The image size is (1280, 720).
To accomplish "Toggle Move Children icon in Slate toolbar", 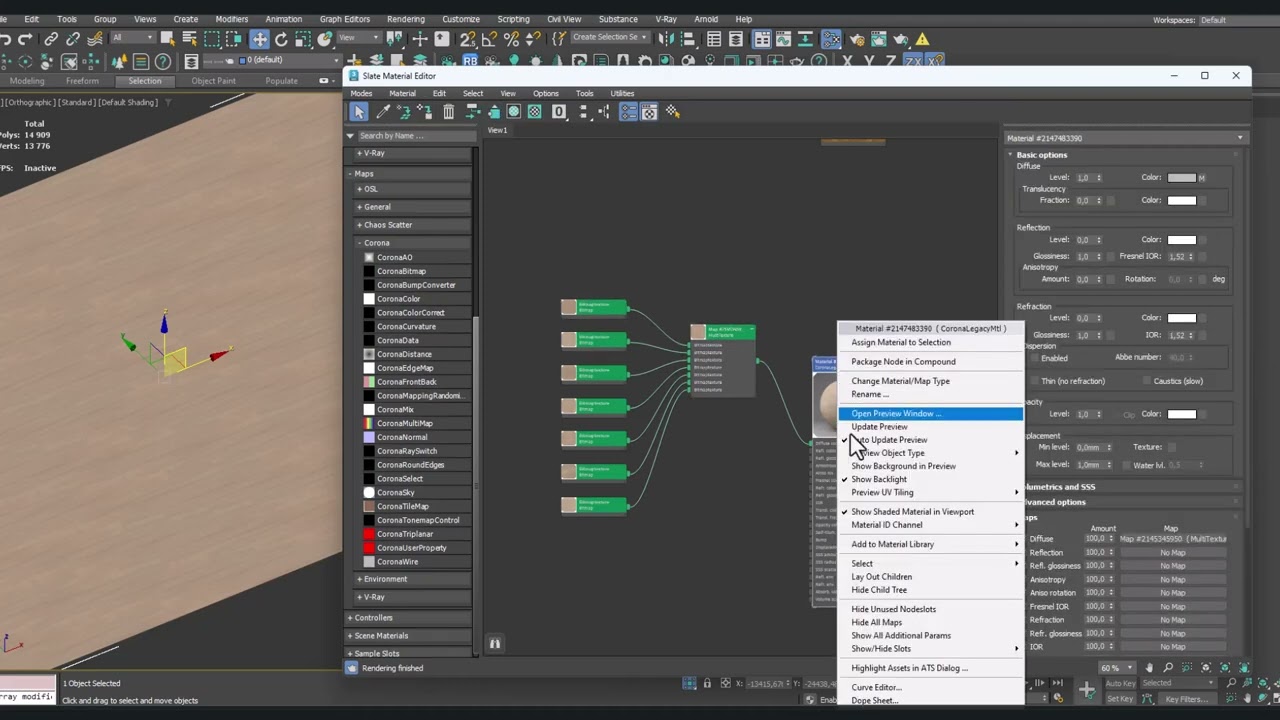I will (x=473, y=112).
